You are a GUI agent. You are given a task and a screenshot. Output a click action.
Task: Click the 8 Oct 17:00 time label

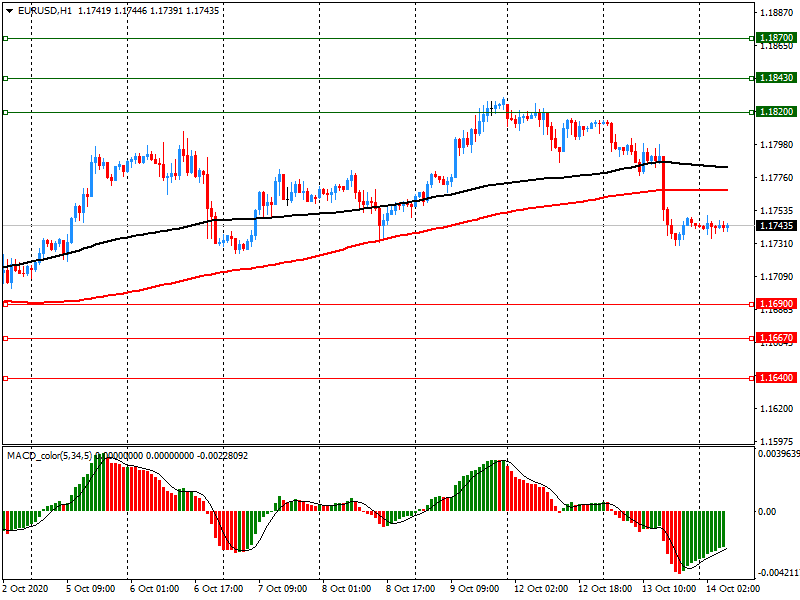pos(410,589)
